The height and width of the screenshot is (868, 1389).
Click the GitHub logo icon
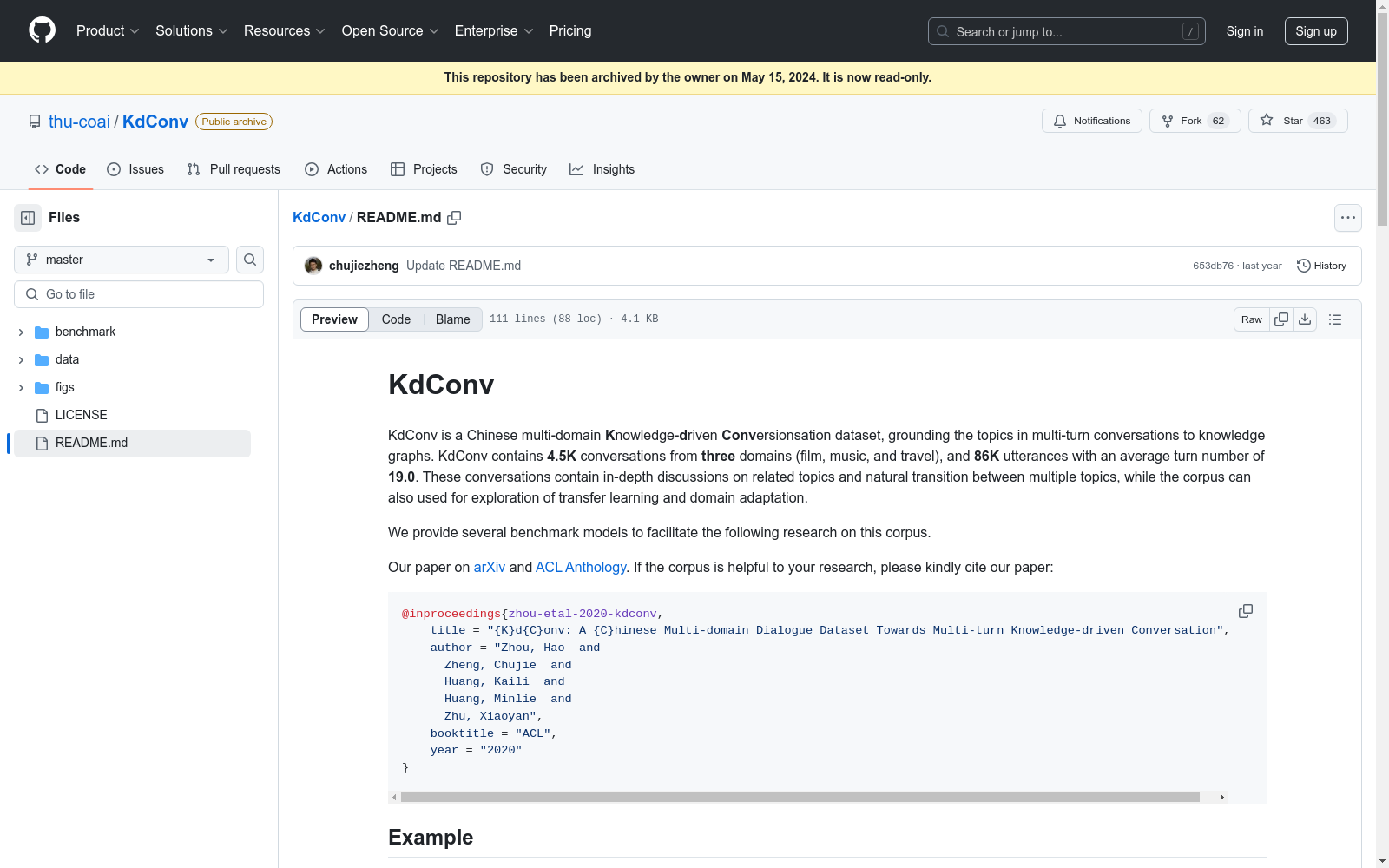pos(42,30)
